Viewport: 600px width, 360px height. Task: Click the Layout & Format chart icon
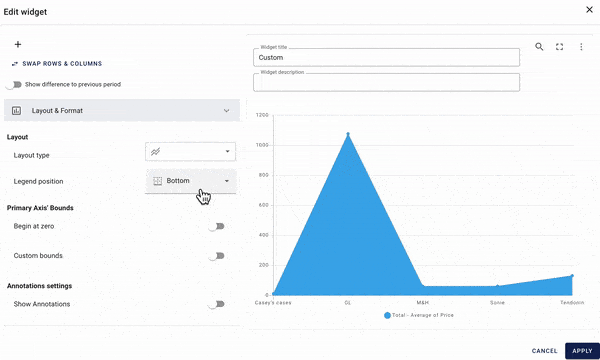[x=16, y=111]
